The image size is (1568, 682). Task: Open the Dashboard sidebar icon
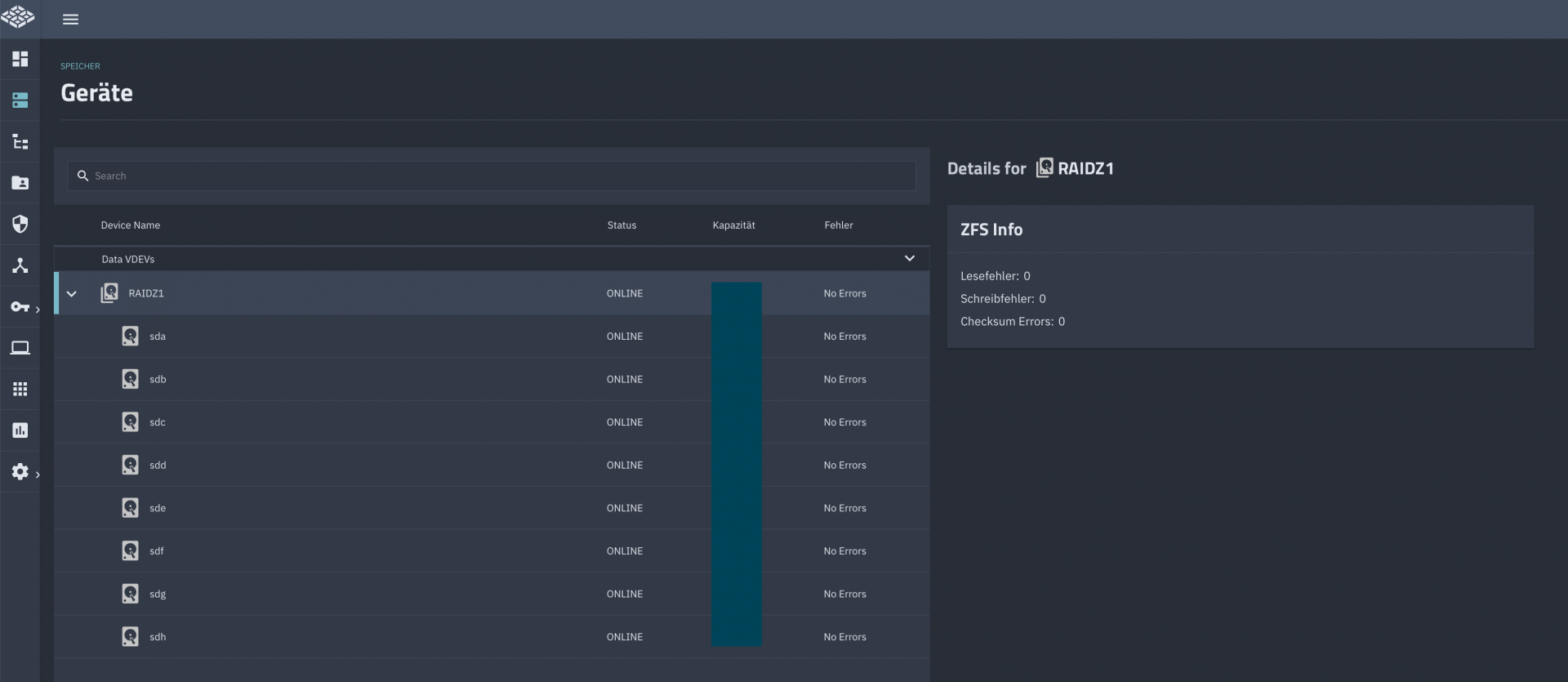pos(20,59)
